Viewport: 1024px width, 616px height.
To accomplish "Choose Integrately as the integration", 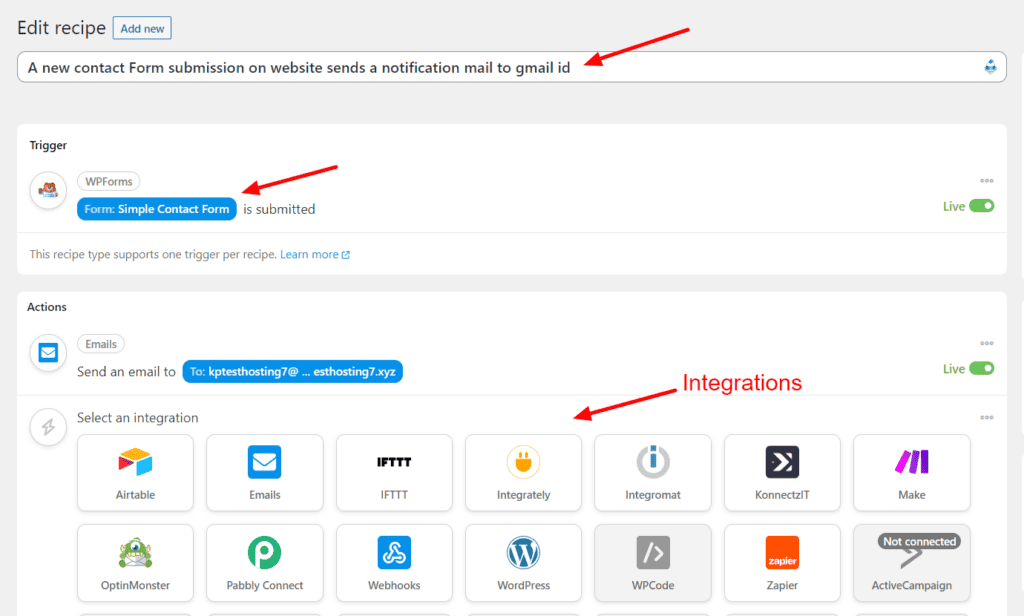I will (x=523, y=472).
